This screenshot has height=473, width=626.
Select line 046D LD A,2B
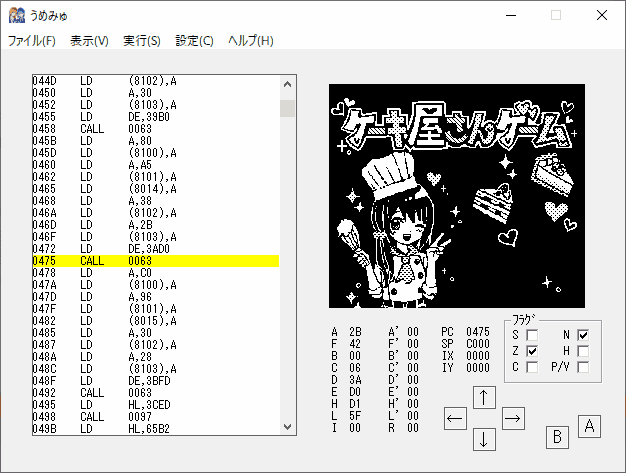pyautogui.click(x=156, y=225)
